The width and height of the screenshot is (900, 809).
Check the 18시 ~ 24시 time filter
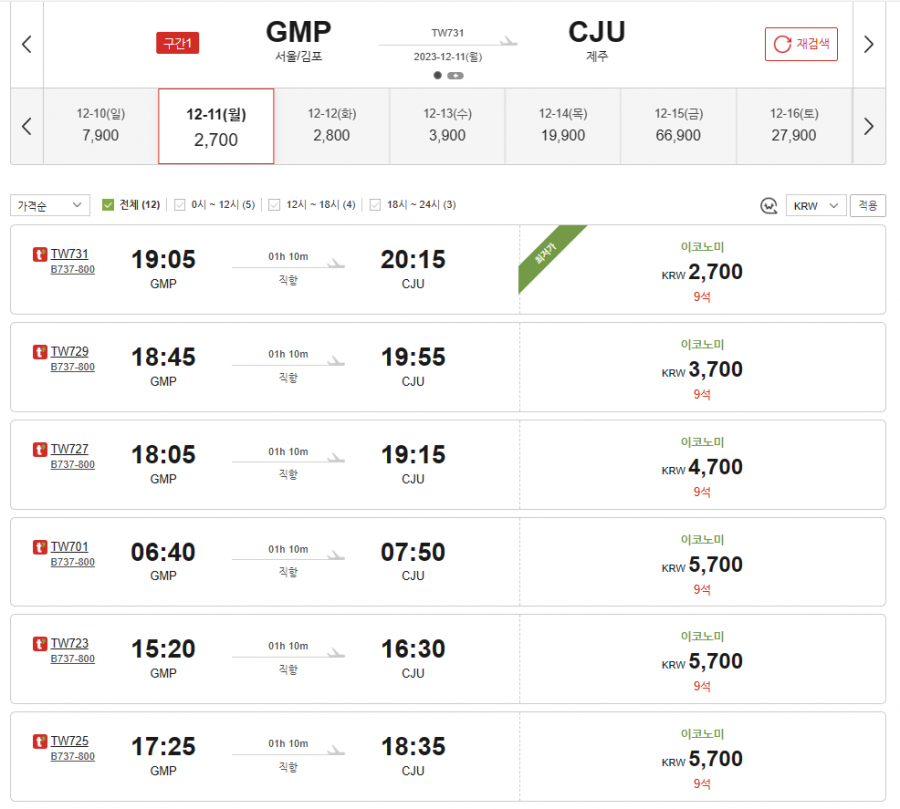point(376,205)
